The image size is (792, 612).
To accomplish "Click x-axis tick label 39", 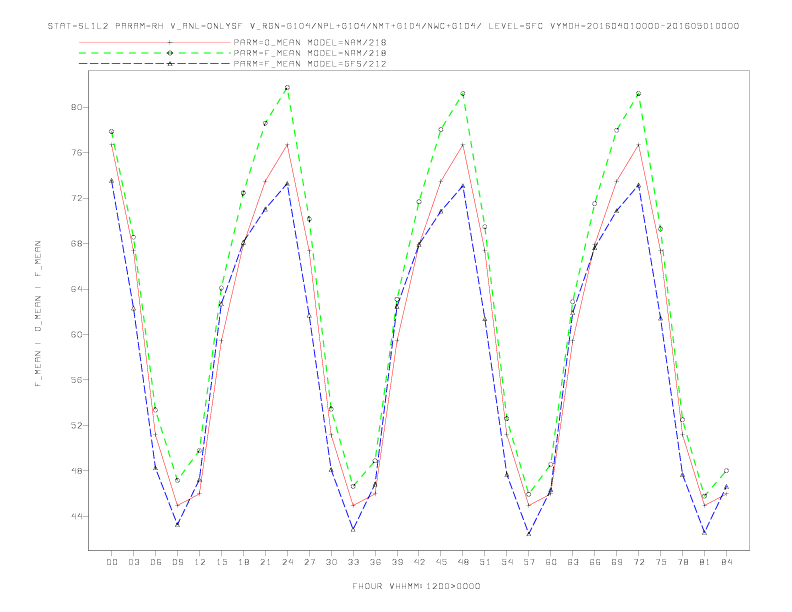I will pyautogui.click(x=397, y=562).
